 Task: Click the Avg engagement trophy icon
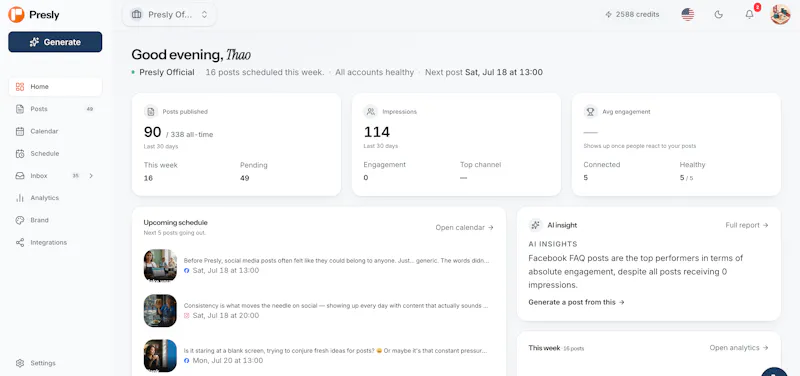tap(590, 111)
